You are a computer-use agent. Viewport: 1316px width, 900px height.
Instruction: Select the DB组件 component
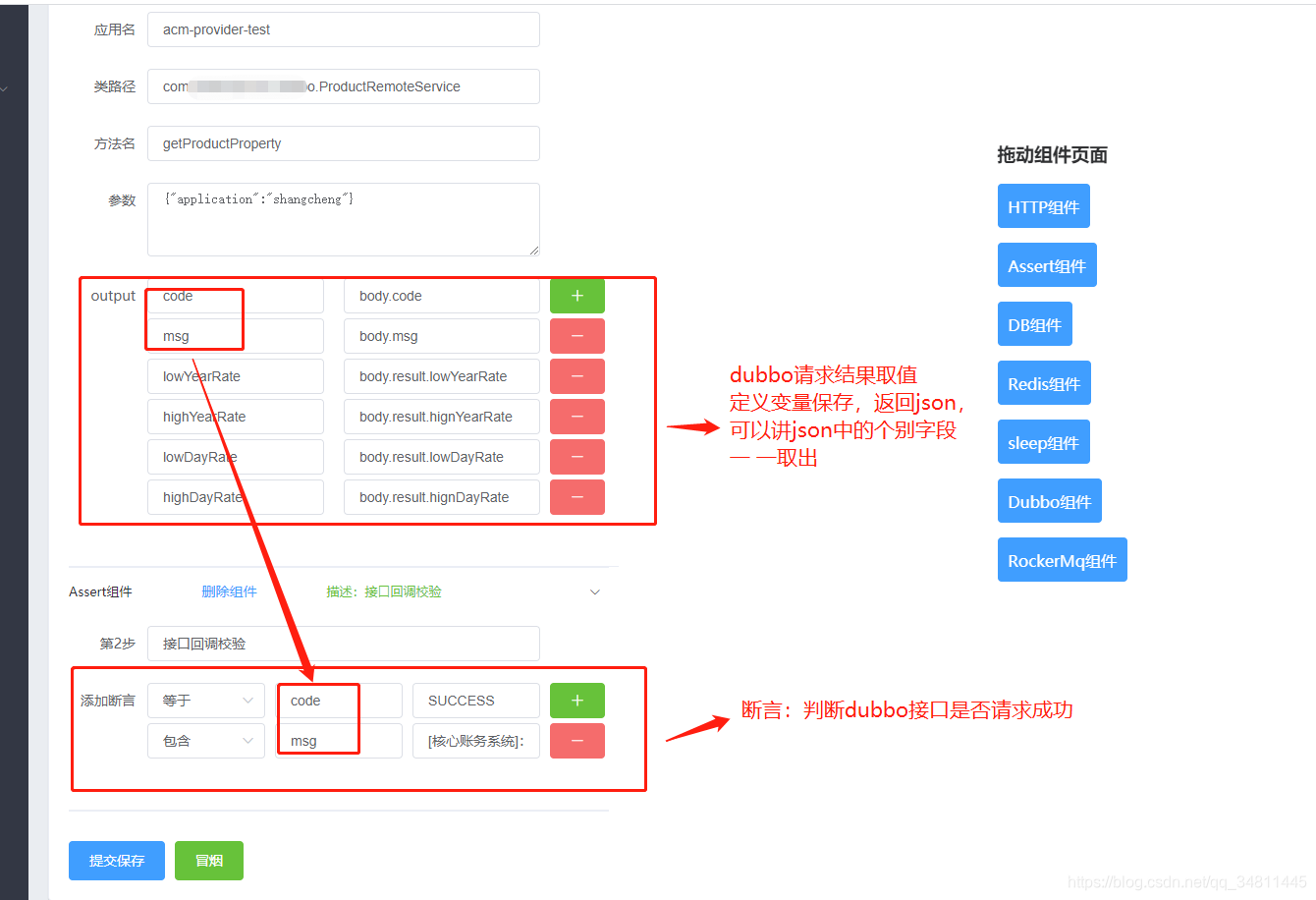tap(1034, 324)
